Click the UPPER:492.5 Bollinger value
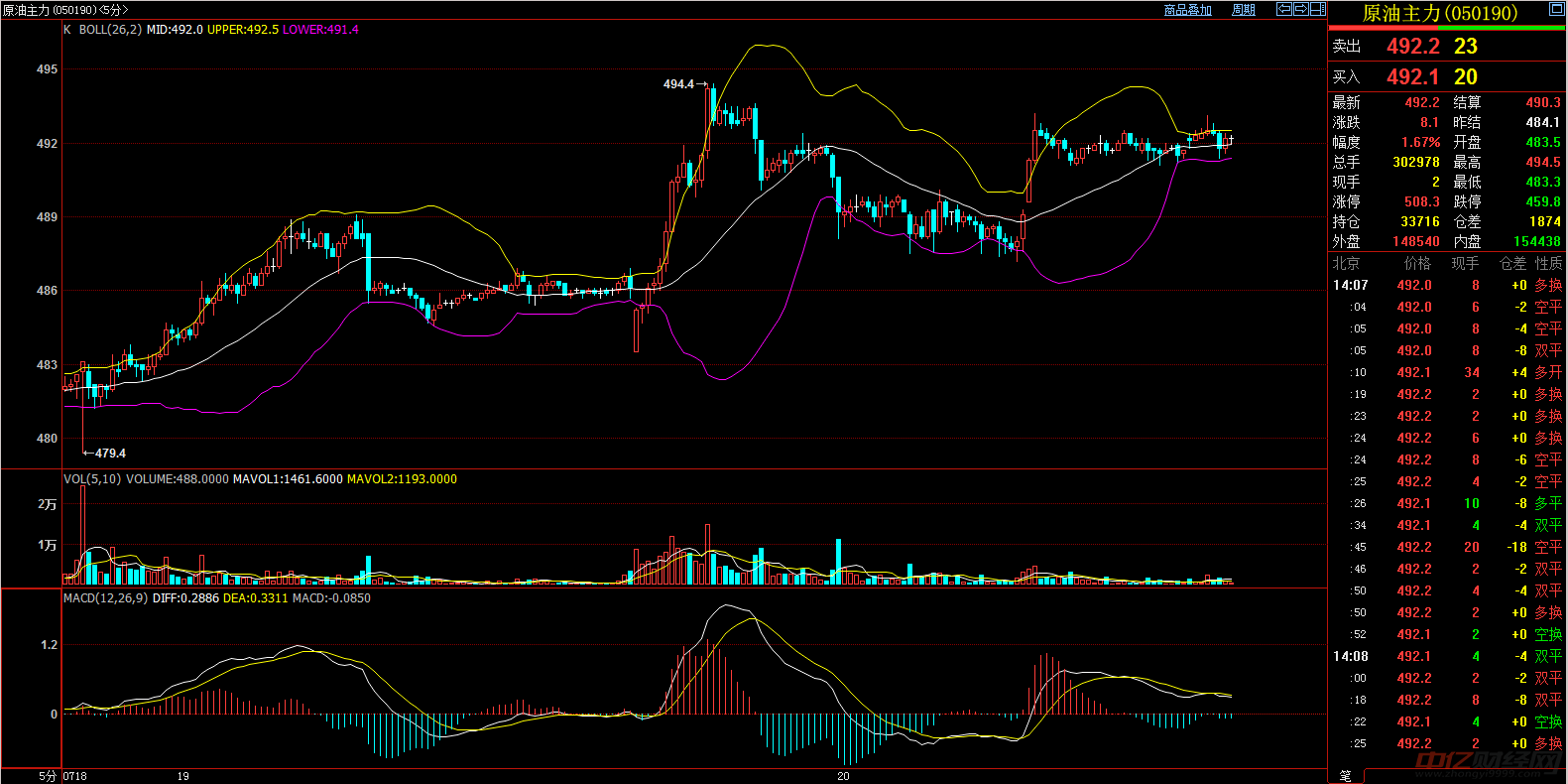Screen dimensions: 1568x784 coord(243,30)
